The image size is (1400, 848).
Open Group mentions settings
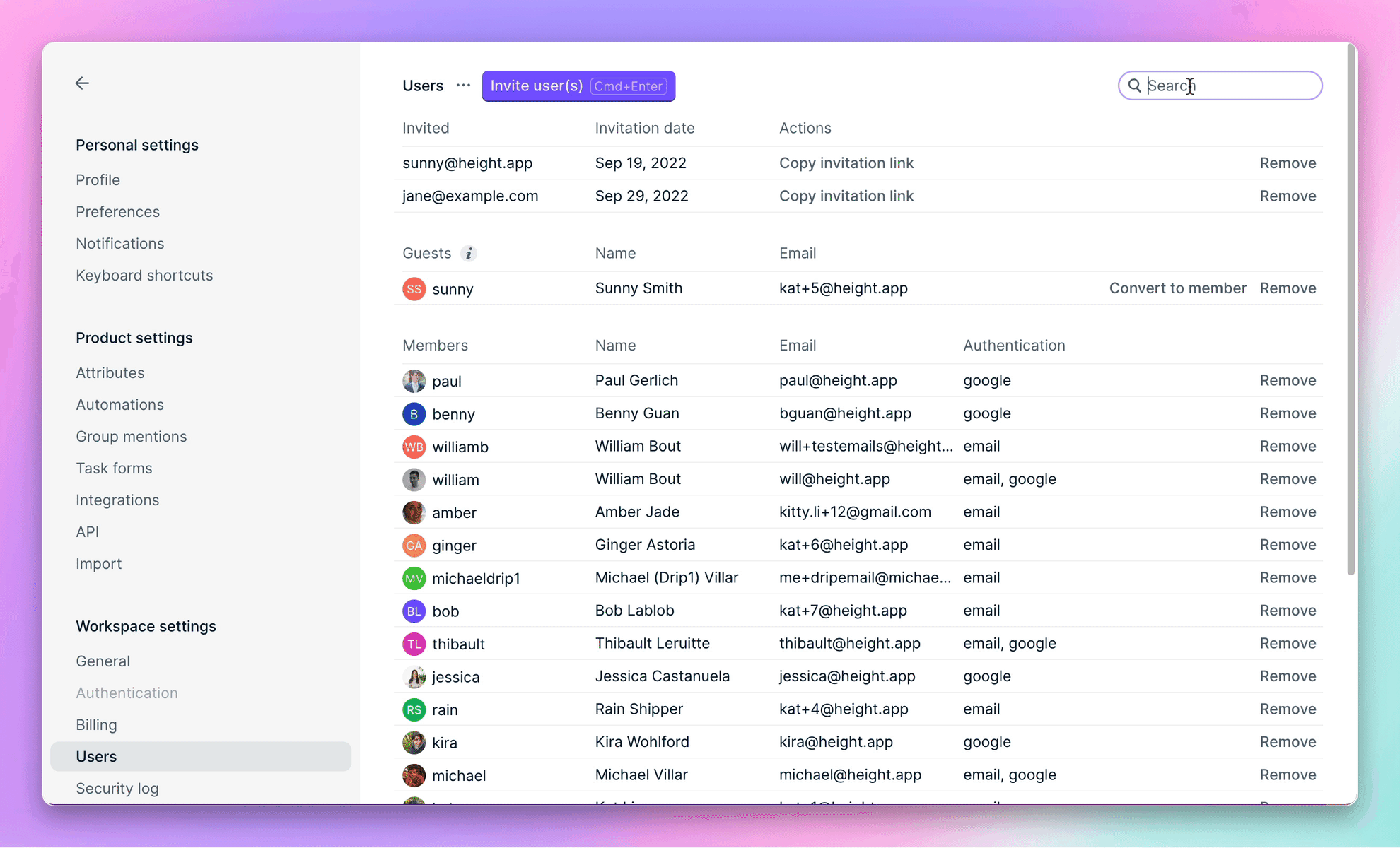(131, 437)
